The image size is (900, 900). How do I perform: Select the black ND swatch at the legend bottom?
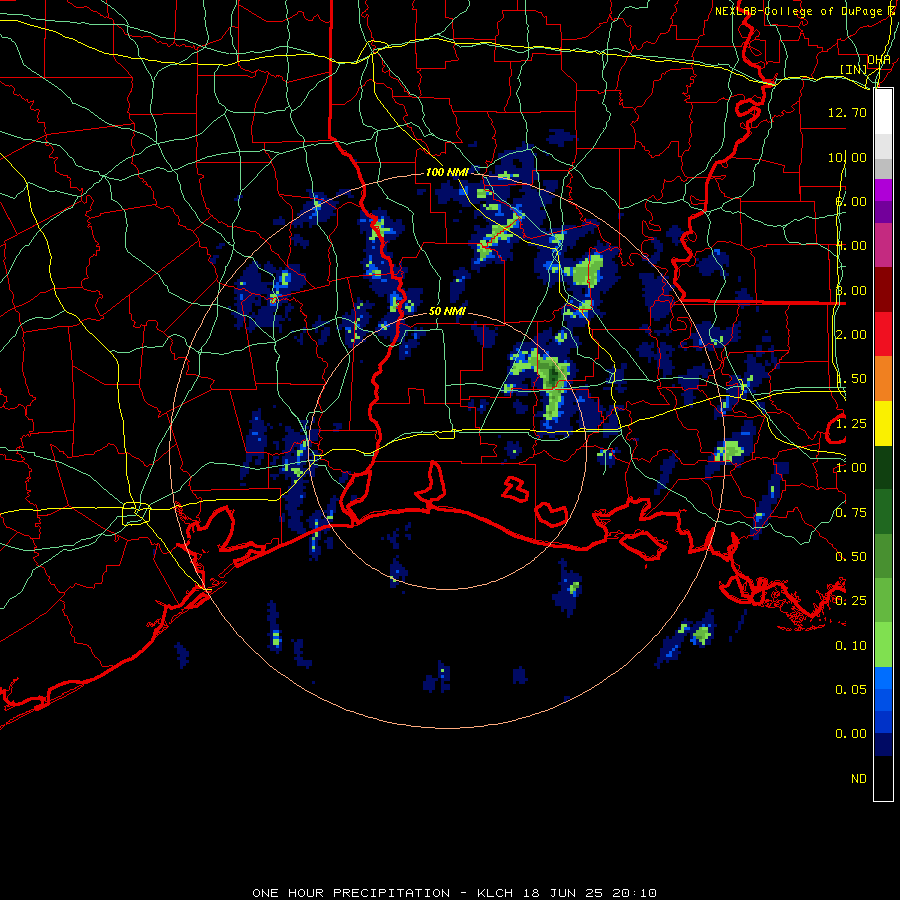883,778
